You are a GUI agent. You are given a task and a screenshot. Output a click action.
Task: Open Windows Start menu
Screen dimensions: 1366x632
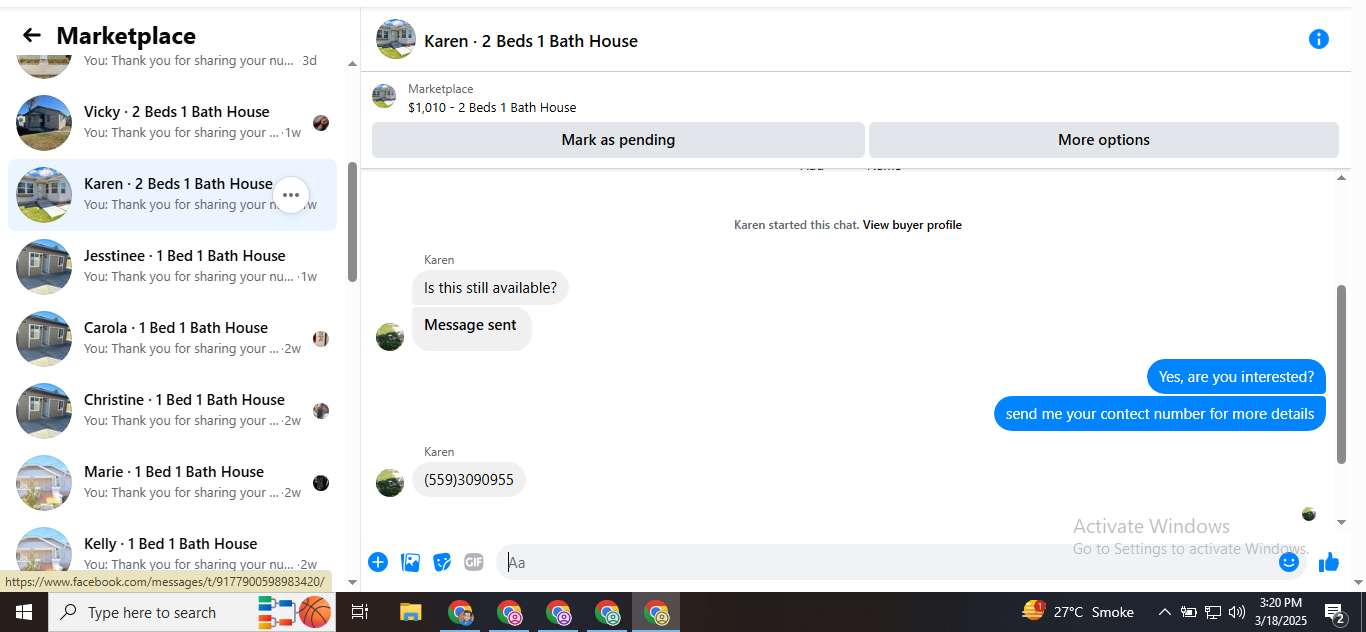click(24, 612)
